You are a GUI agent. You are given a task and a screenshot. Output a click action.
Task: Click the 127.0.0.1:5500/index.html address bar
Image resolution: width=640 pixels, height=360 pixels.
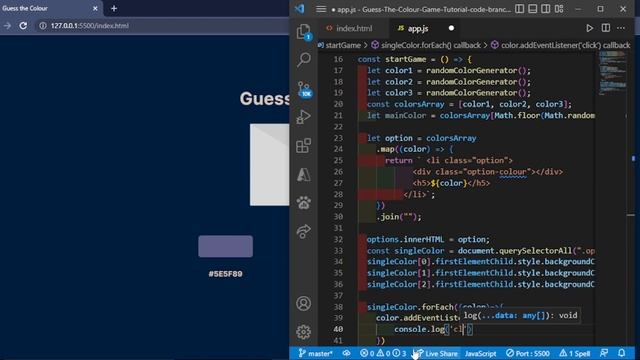coord(89,26)
